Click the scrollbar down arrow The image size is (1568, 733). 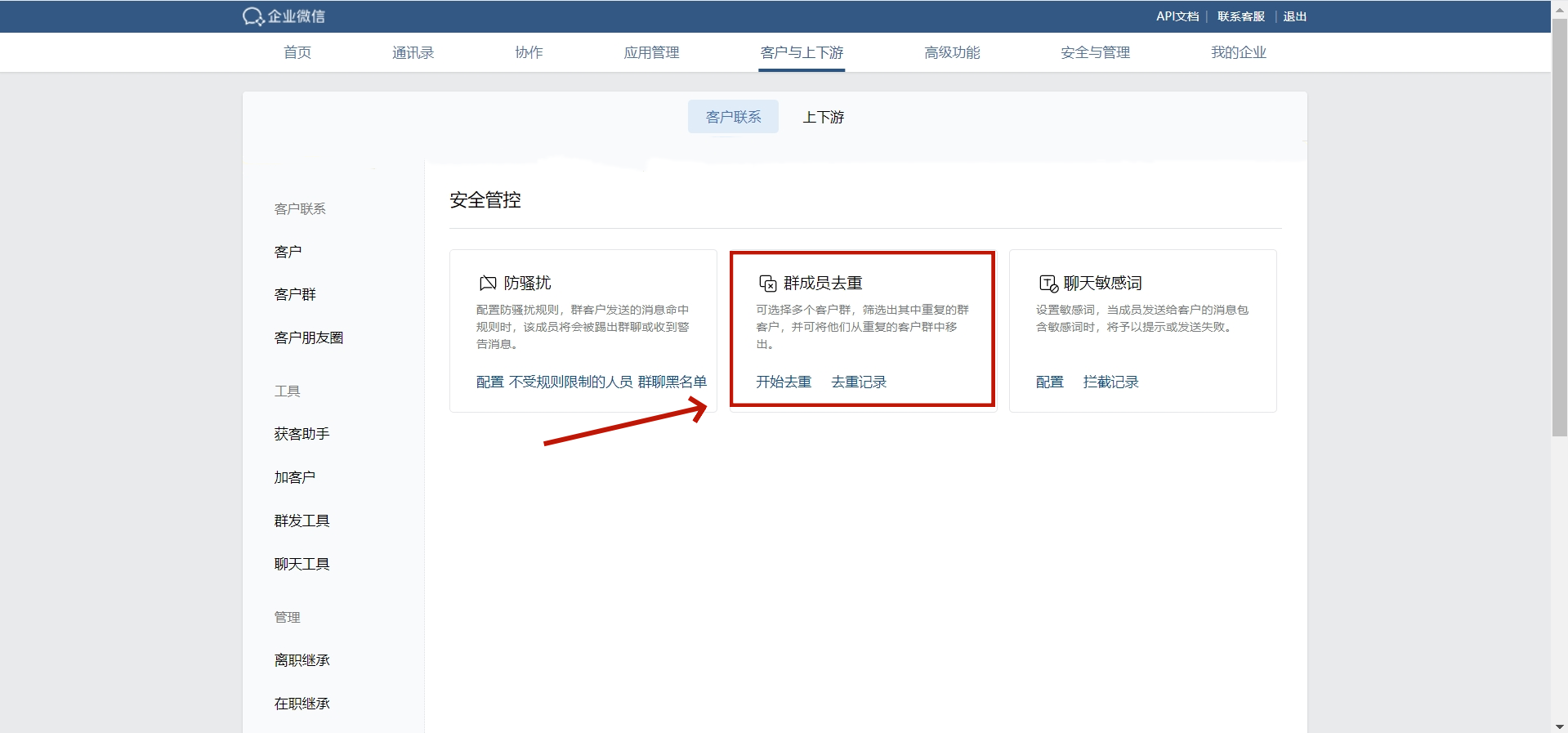[x=1559, y=726]
